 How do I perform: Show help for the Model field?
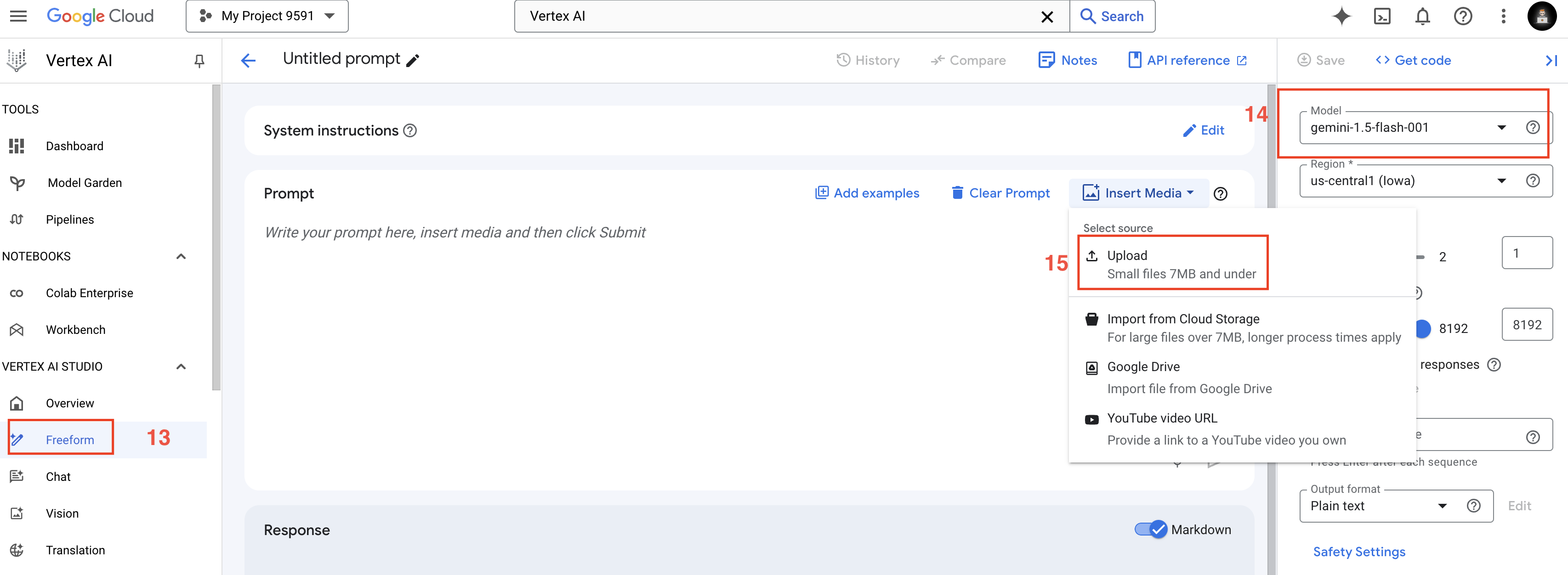pyautogui.click(x=1533, y=128)
